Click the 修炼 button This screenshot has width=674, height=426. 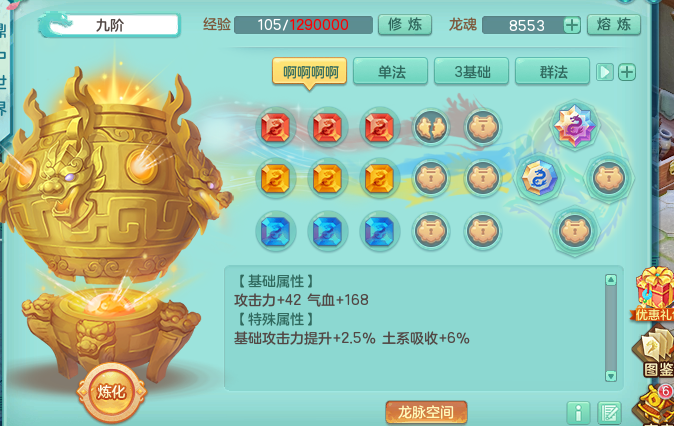click(x=405, y=25)
